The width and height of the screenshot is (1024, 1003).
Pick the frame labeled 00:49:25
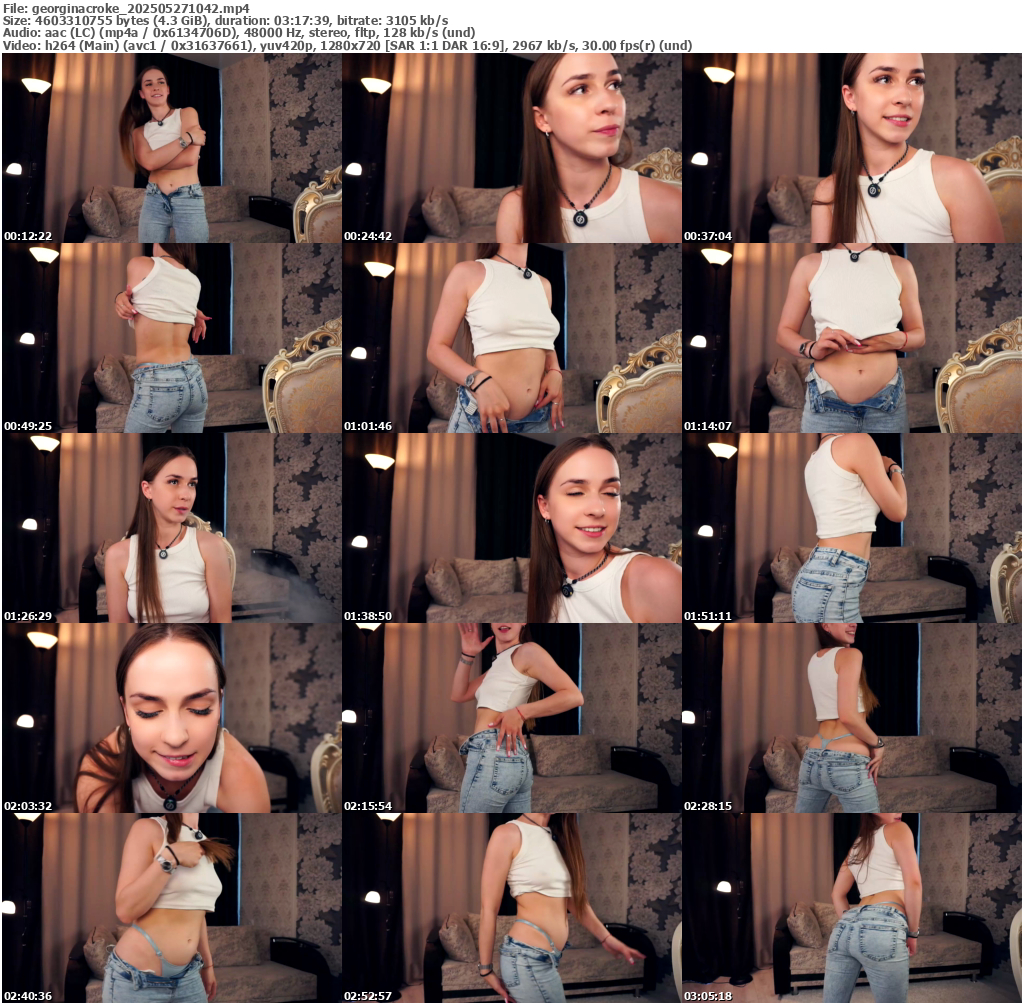[171, 338]
